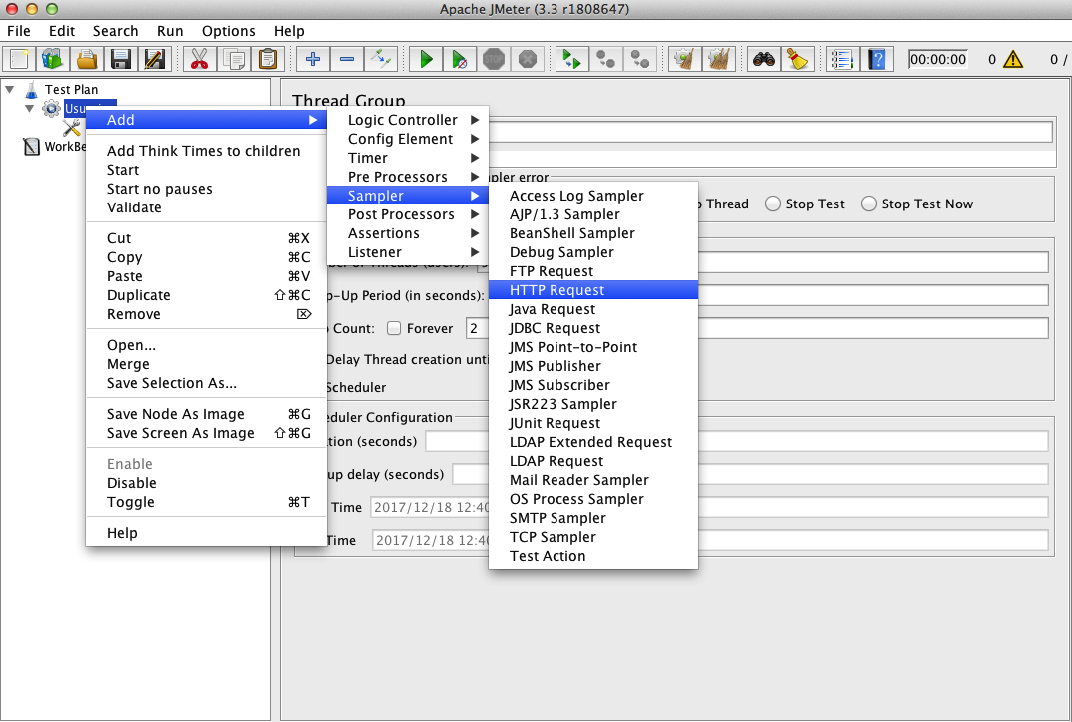Click the Function Helper dialog icon
Image resolution: width=1072 pixels, height=722 pixels.
point(842,59)
